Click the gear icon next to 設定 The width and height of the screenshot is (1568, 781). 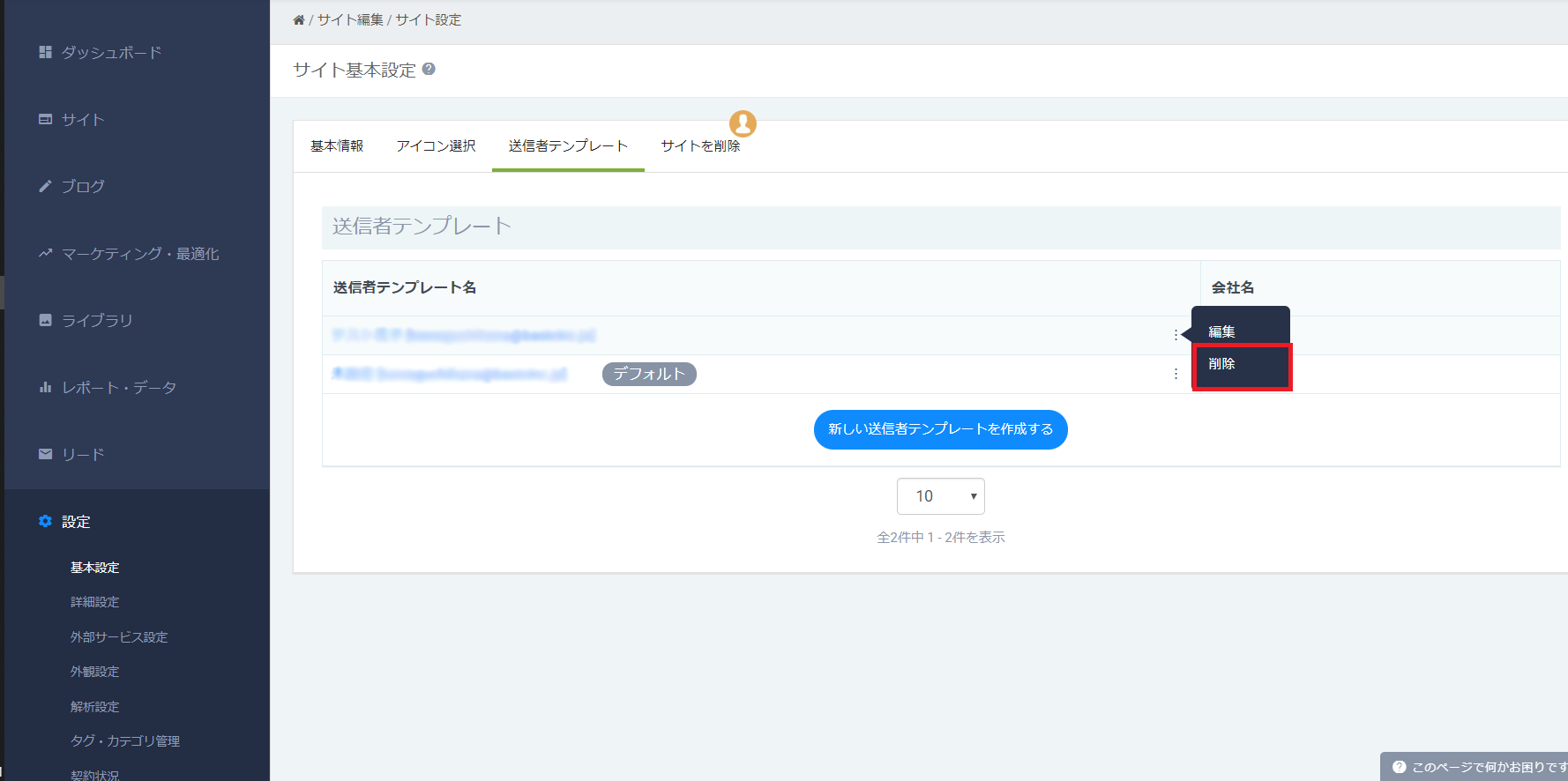pyautogui.click(x=45, y=521)
